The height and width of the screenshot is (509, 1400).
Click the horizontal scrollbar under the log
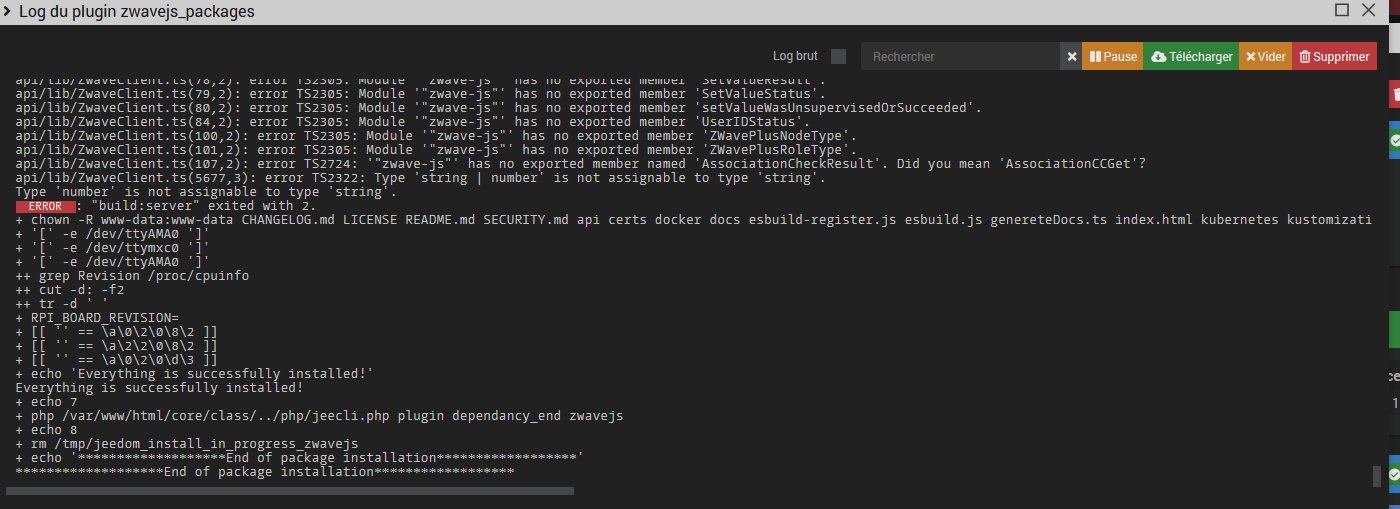pos(290,491)
